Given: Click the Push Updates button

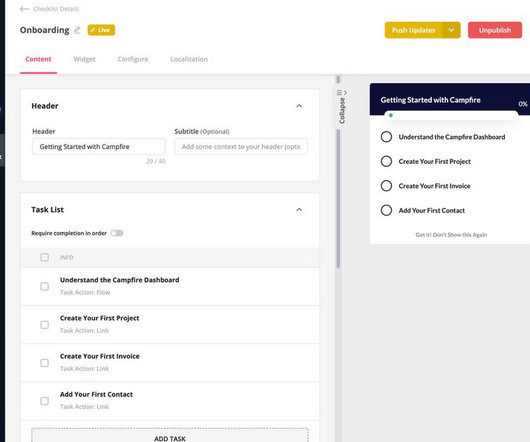Looking at the screenshot, I should 413,30.
